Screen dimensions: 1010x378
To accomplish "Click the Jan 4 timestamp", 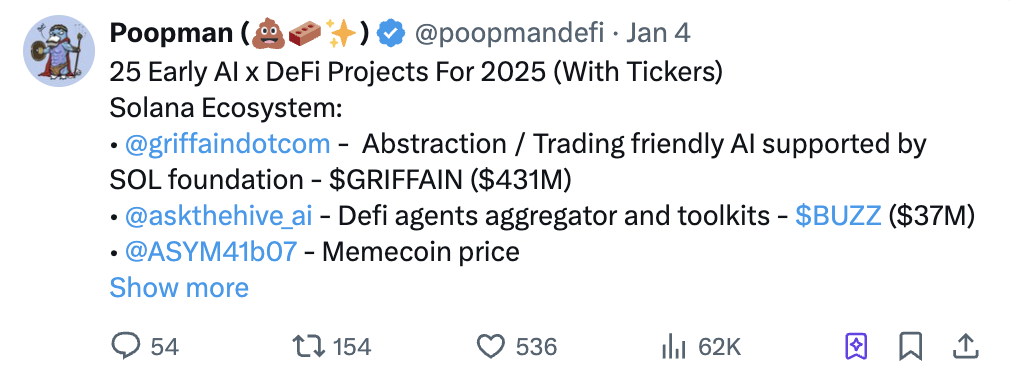I will point(658,33).
